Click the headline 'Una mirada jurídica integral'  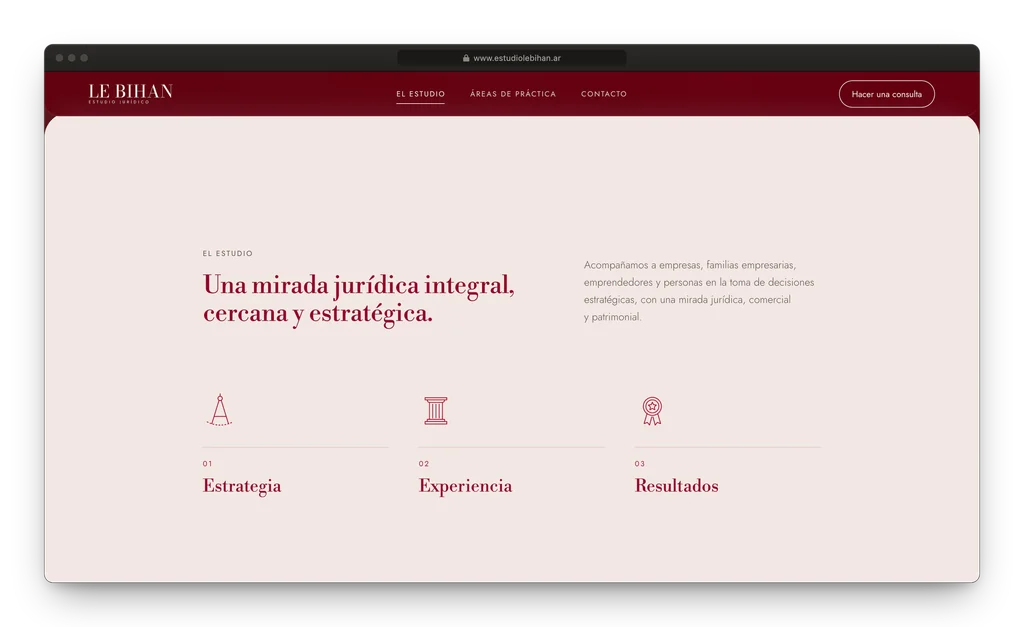359,299
